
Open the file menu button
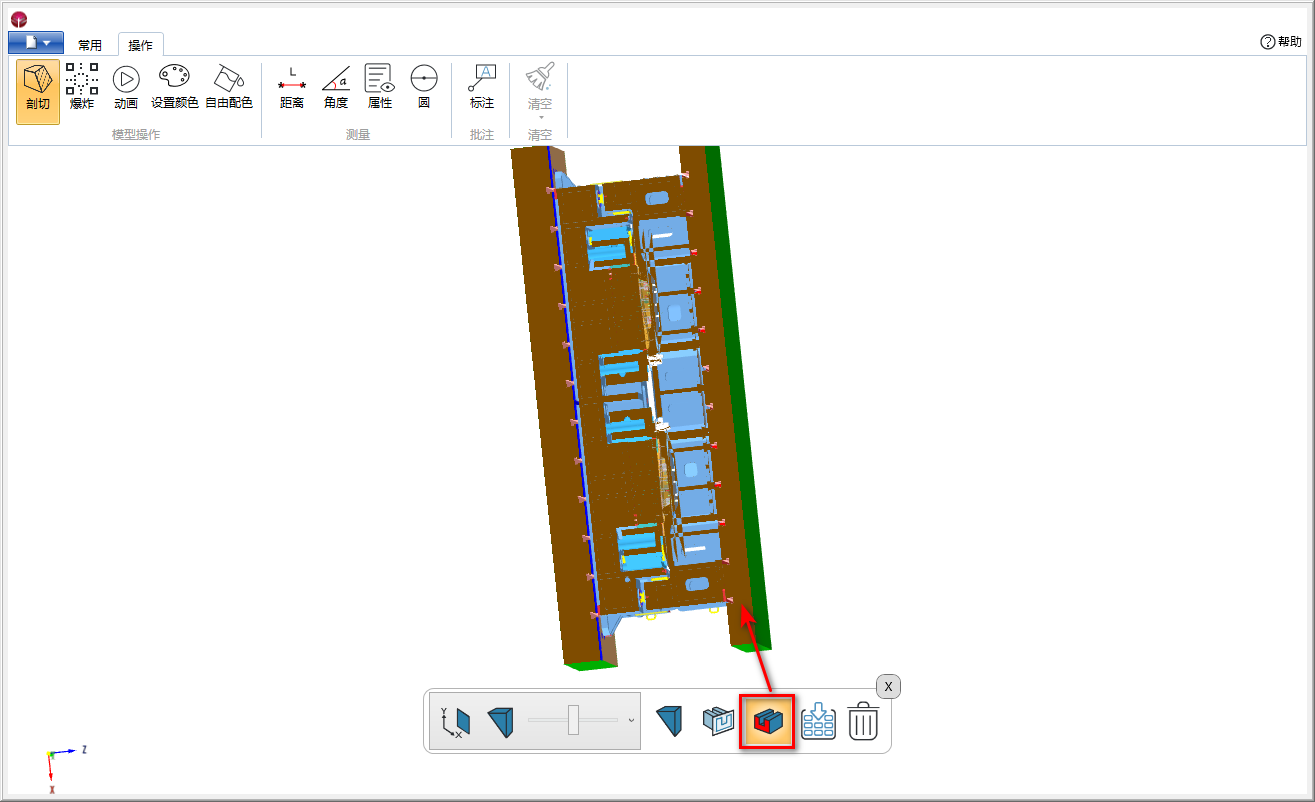(x=36, y=42)
